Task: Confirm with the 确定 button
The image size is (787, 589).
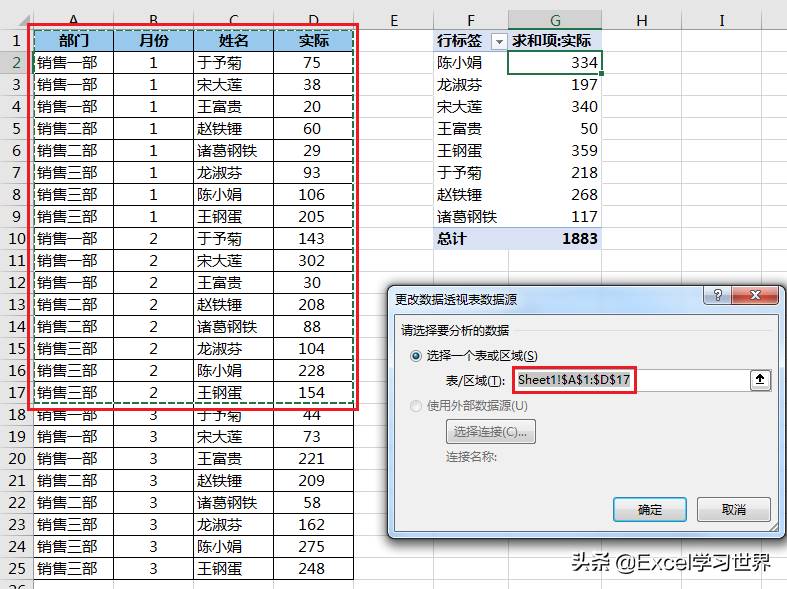Action: point(650,510)
